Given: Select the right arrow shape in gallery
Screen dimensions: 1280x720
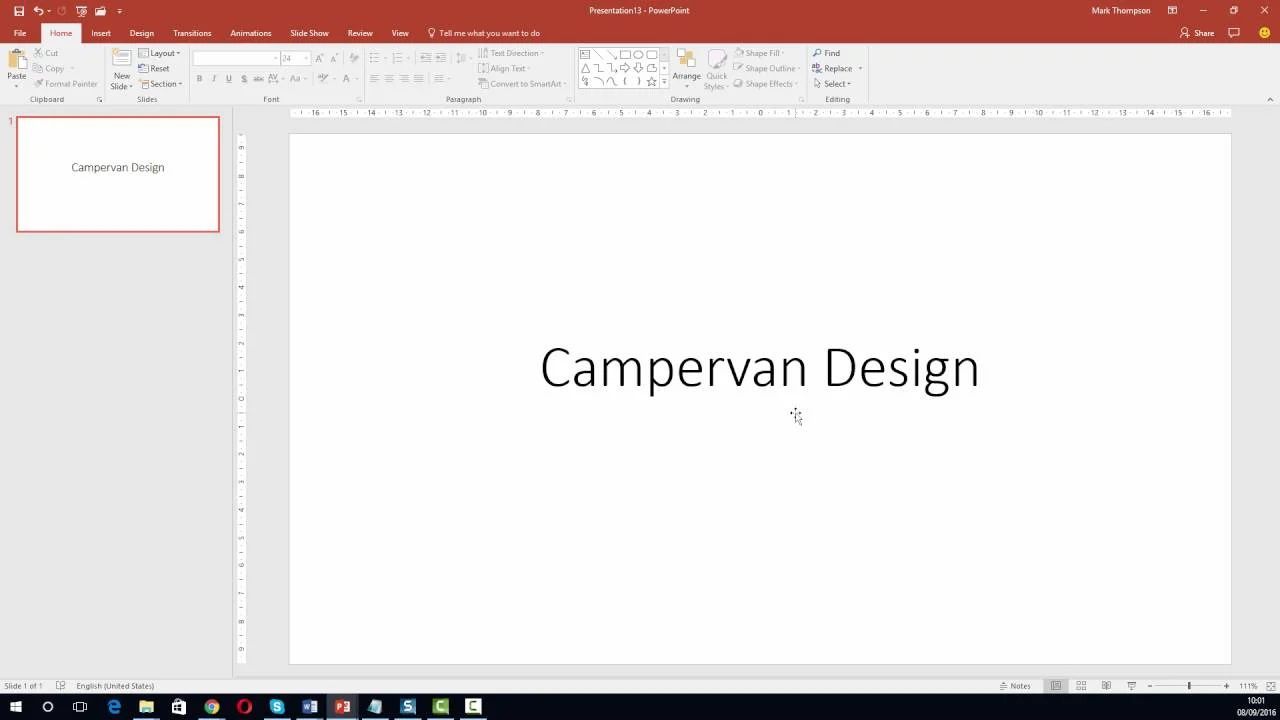Looking at the screenshot, I should 625,68.
